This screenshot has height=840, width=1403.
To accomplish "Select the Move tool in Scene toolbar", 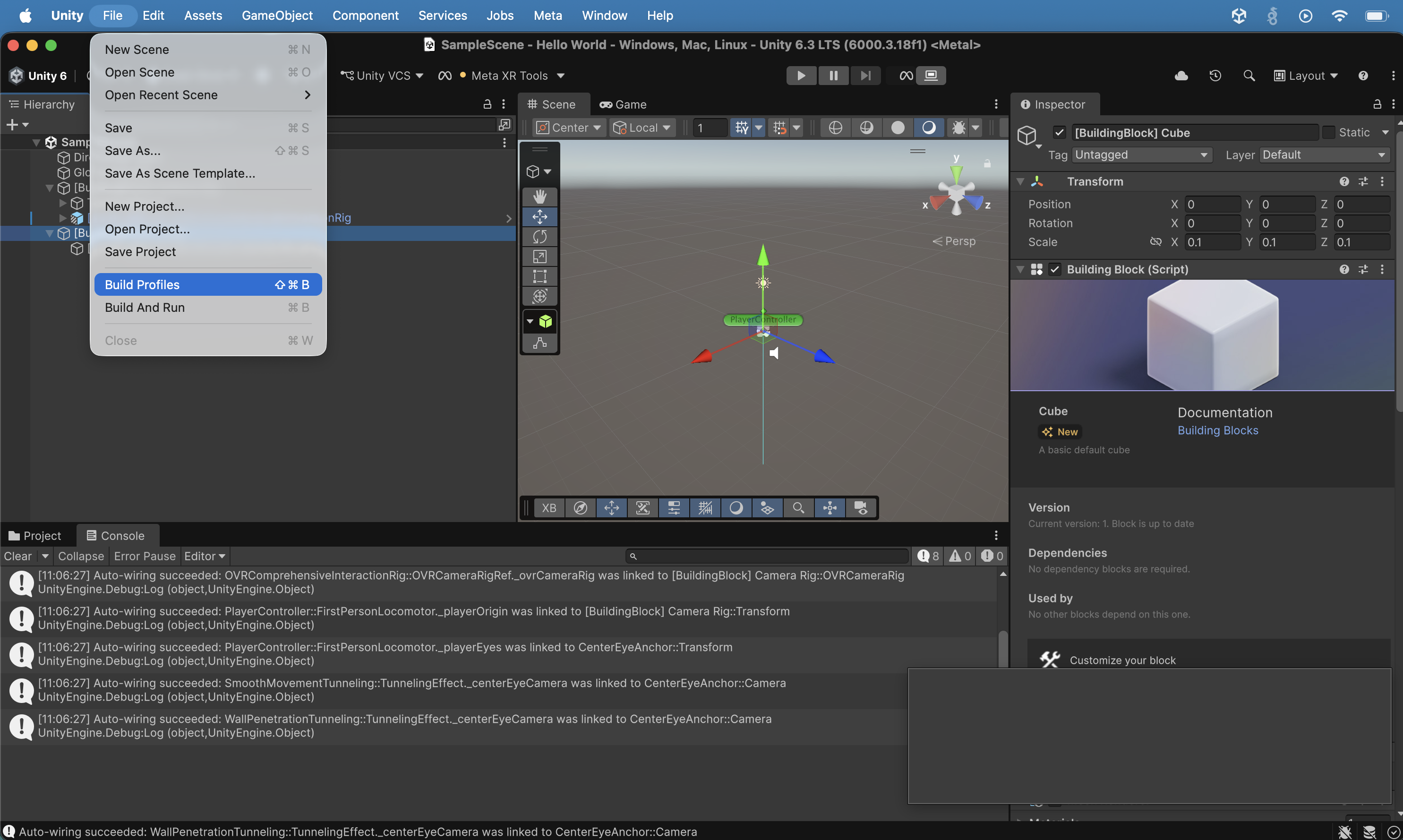I will click(x=539, y=216).
